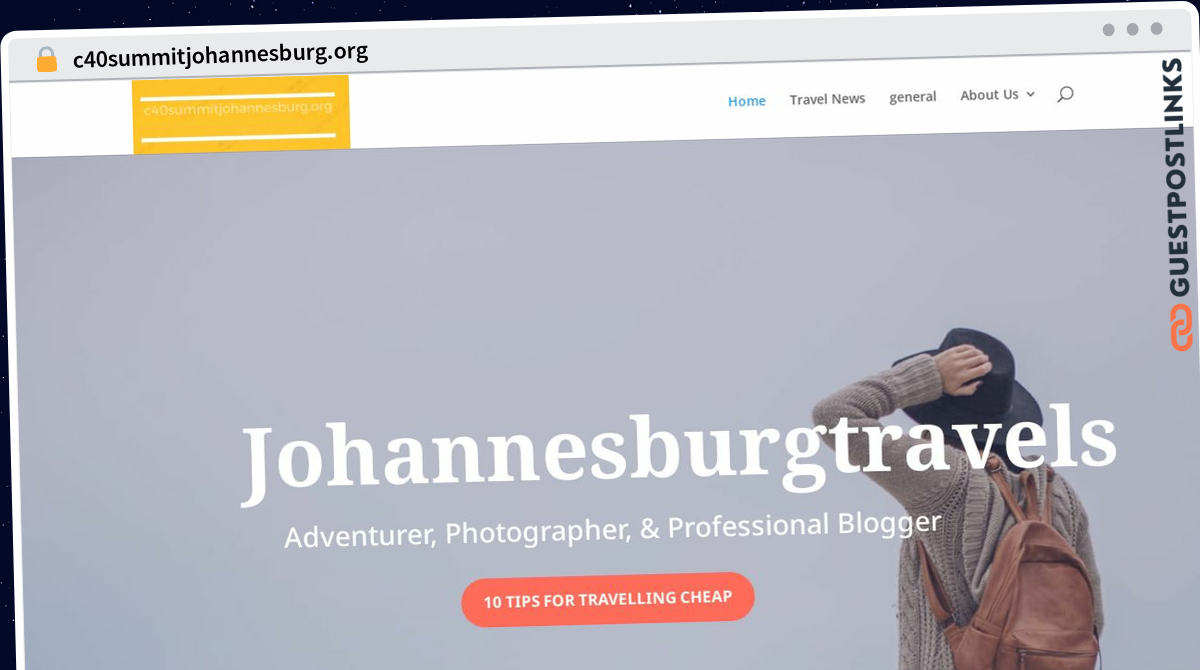Expand the About Us chevron arrow
1200x670 pixels.
1031,94
